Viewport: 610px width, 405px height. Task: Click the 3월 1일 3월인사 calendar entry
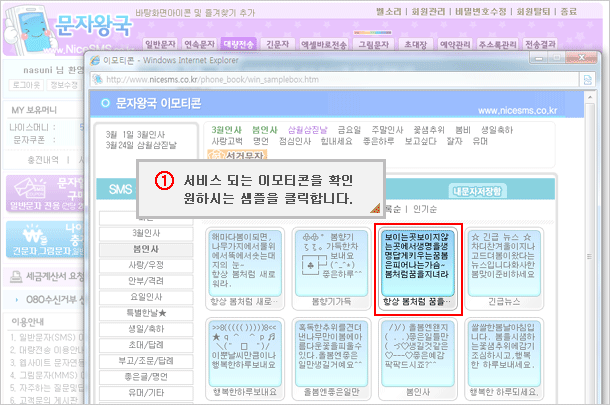point(135,135)
